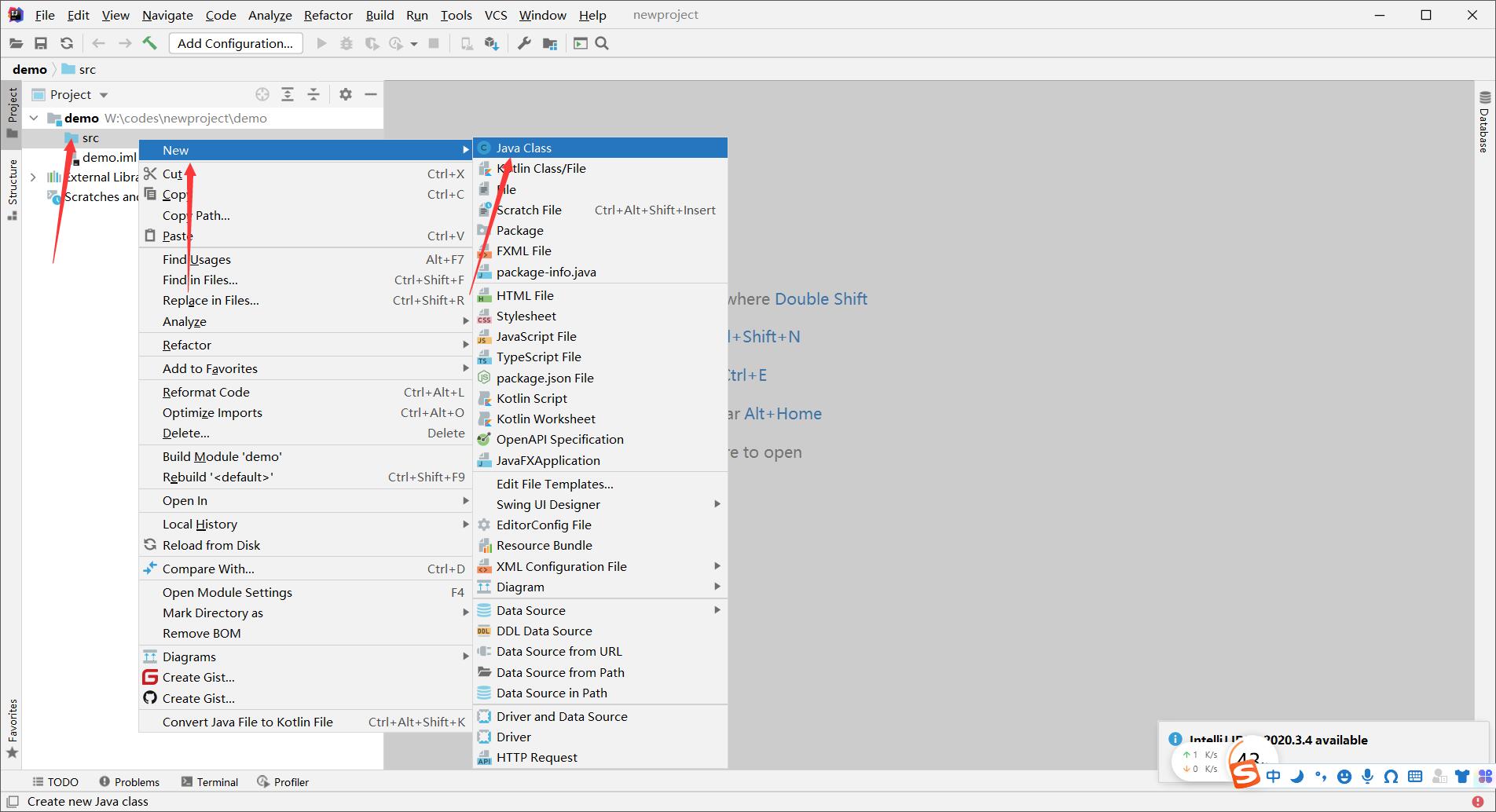This screenshot has width=1496, height=812.
Task: Open the Favorites side panel tab
Action: (13, 730)
